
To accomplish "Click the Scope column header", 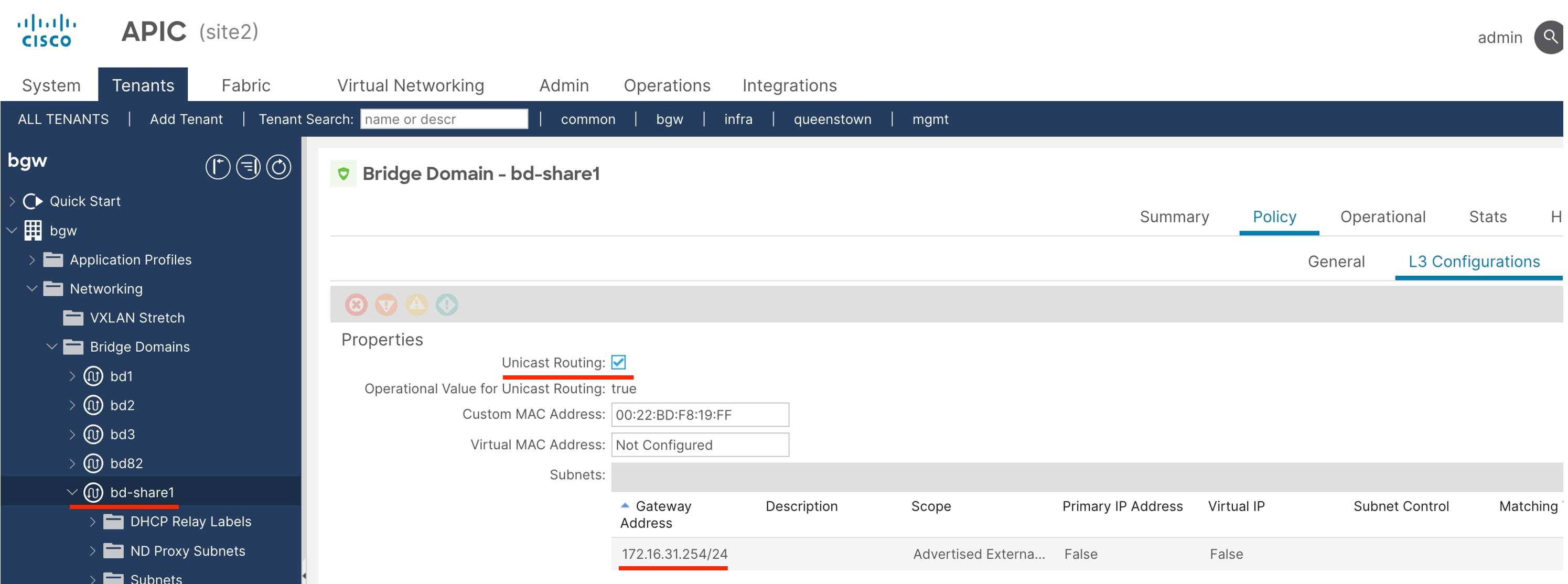I will (931, 507).
